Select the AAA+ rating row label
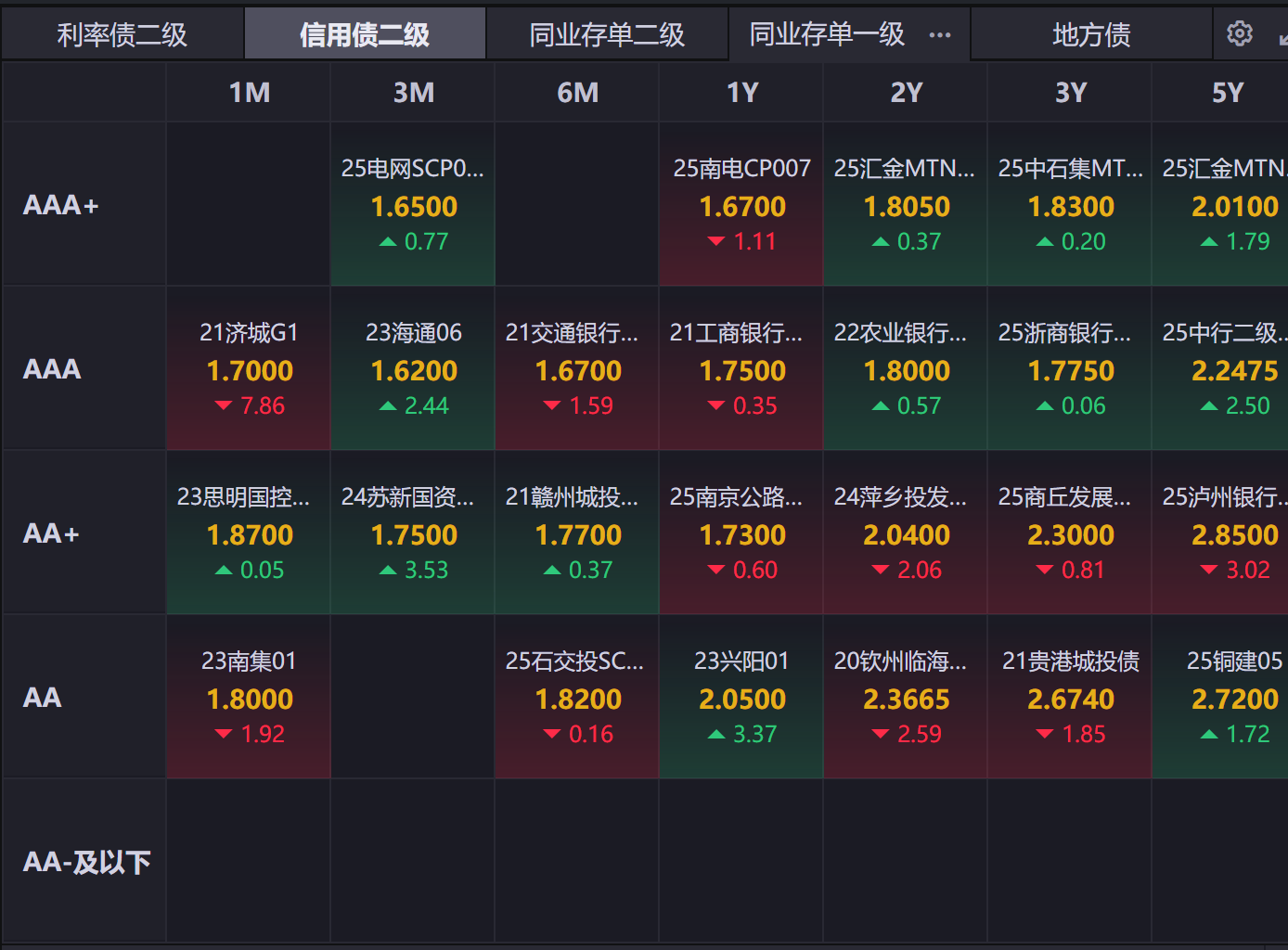The height and width of the screenshot is (950, 1288). click(x=61, y=205)
